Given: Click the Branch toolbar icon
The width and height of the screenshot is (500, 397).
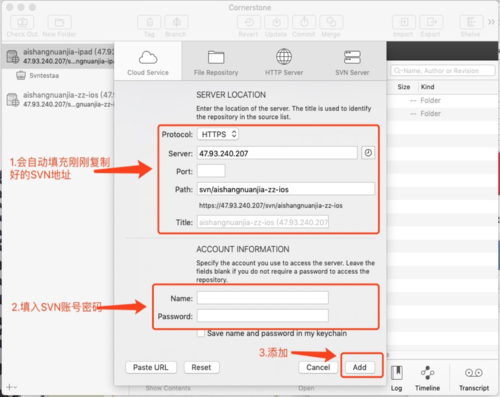Looking at the screenshot, I should tap(176, 22).
